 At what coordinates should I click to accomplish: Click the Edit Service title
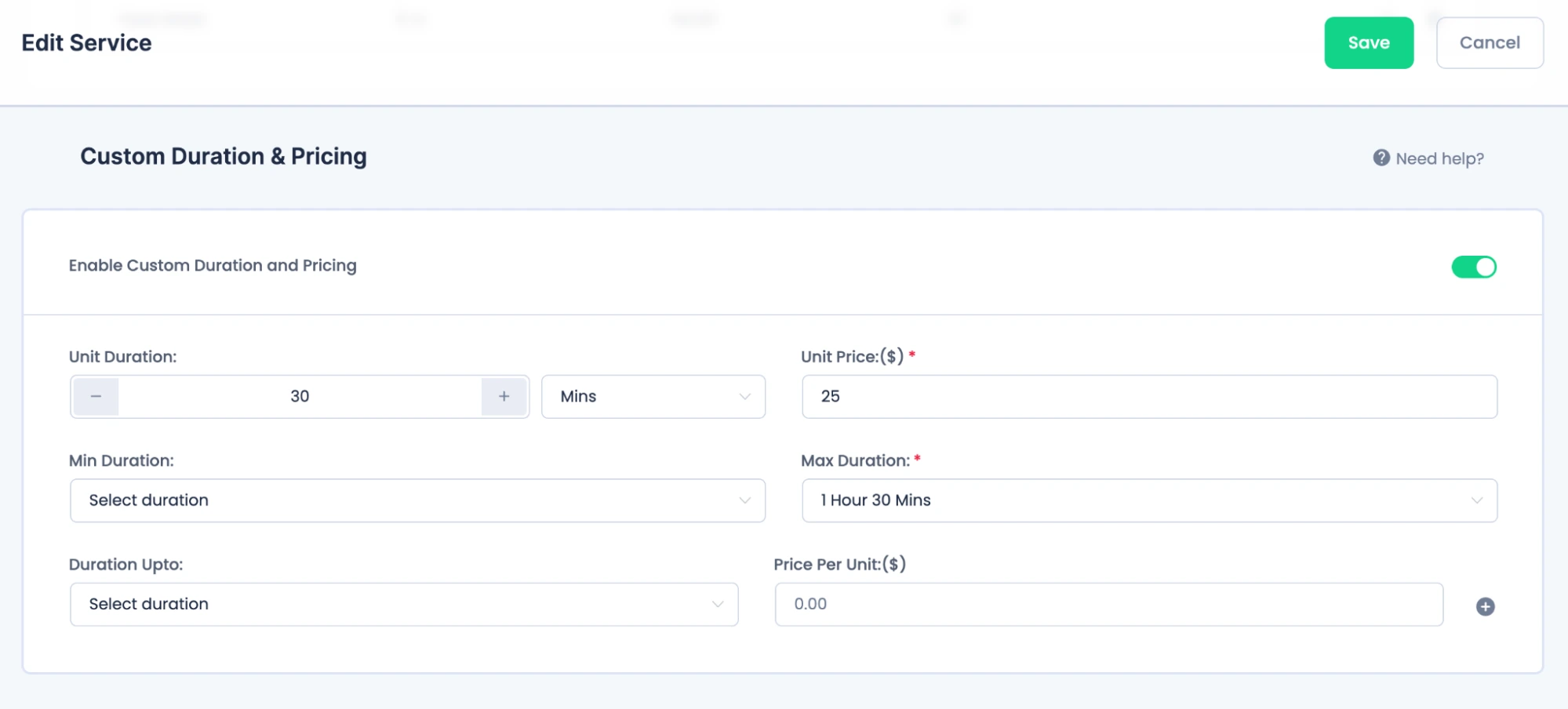[86, 43]
